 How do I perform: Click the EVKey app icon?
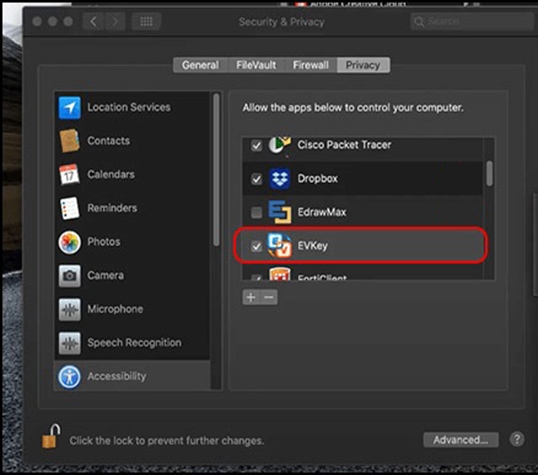(280, 246)
